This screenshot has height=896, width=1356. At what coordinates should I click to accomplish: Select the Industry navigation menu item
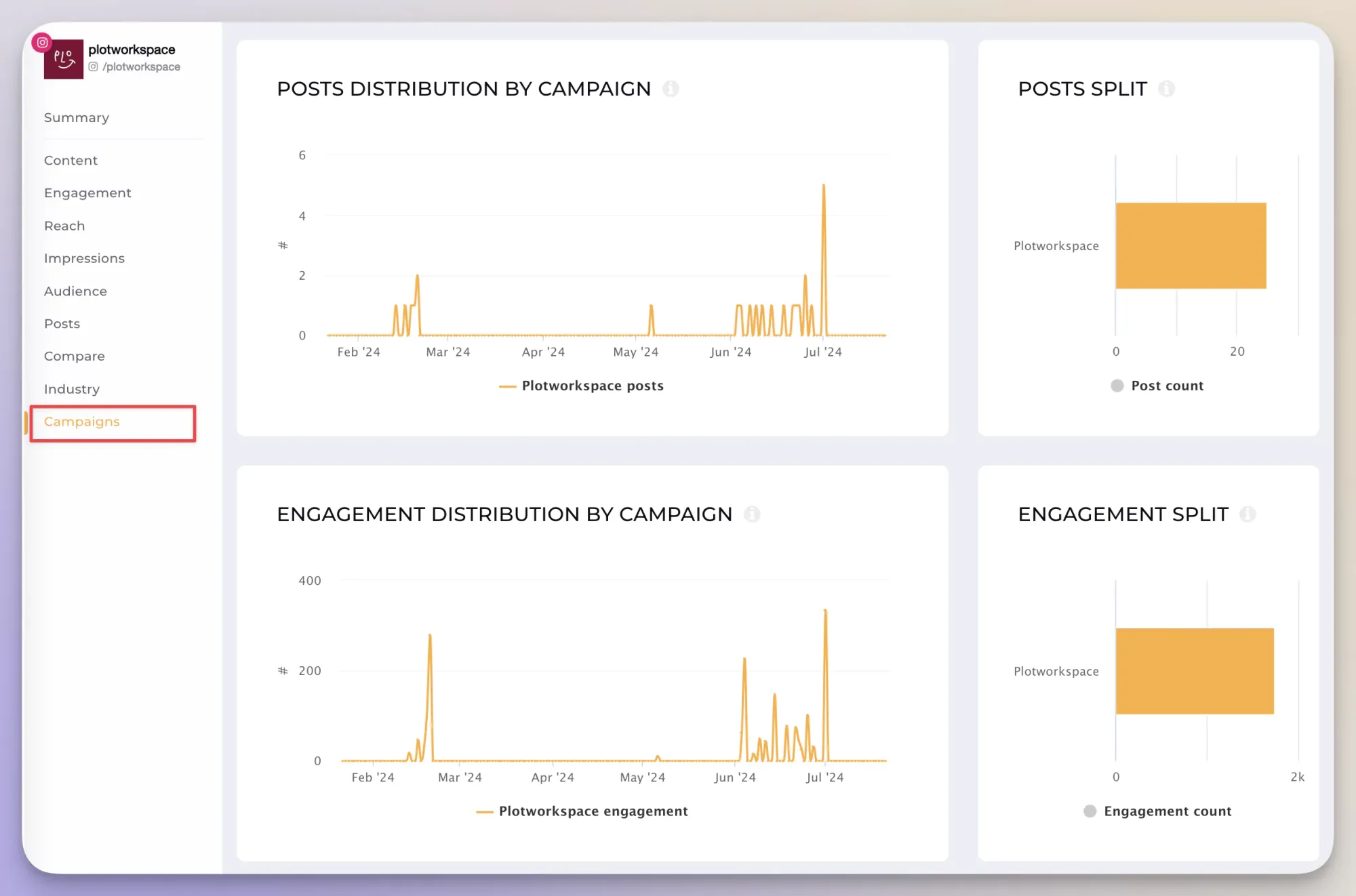[71, 388]
